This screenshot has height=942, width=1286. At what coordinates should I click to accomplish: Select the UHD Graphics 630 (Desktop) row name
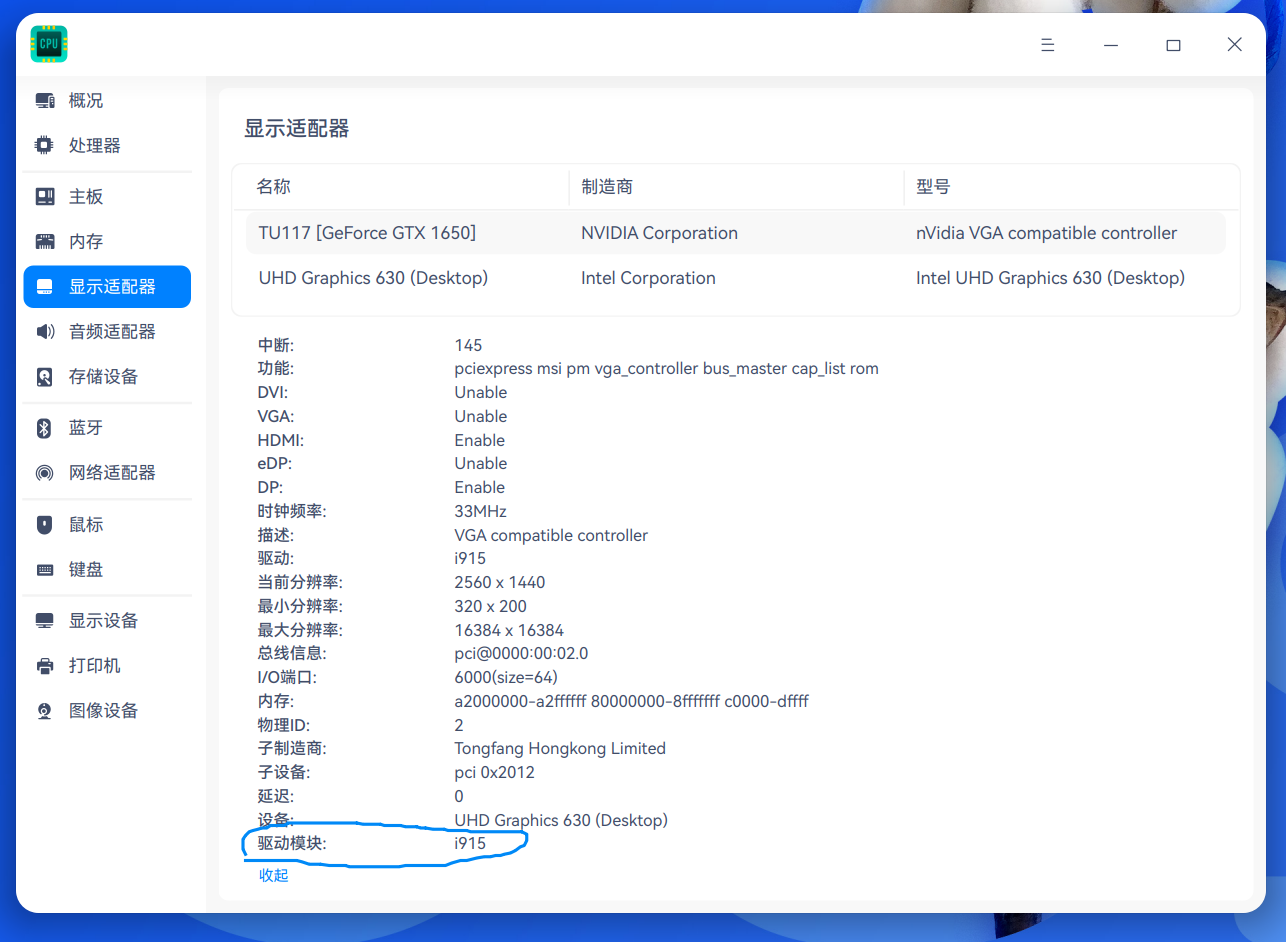click(373, 278)
